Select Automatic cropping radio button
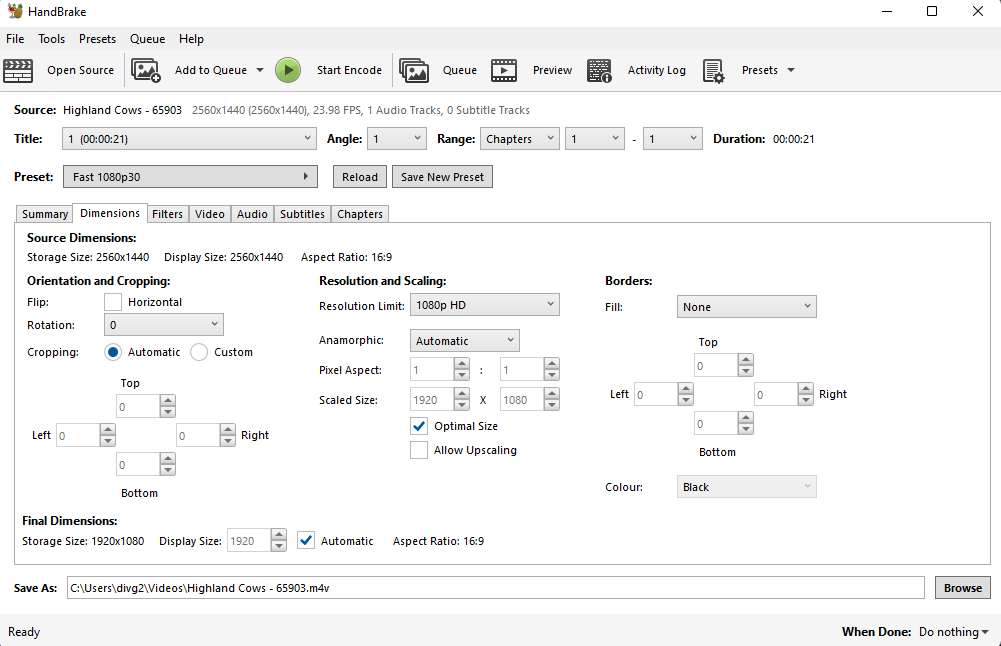Screen dimensions: 1001x646 coord(113,352)
